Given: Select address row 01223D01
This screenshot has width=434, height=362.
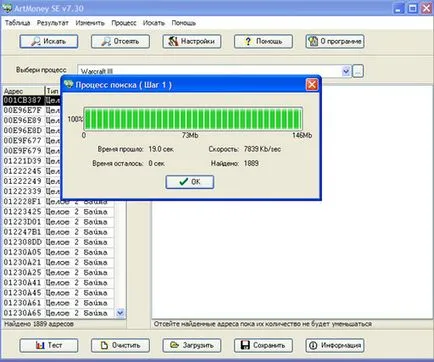Looking at the screenshot, I should click(x=58, y=222).
